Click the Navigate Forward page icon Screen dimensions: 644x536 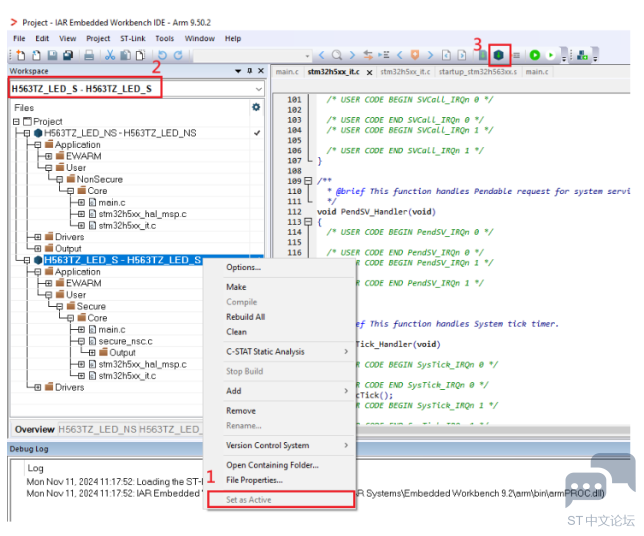click(462, 55)
